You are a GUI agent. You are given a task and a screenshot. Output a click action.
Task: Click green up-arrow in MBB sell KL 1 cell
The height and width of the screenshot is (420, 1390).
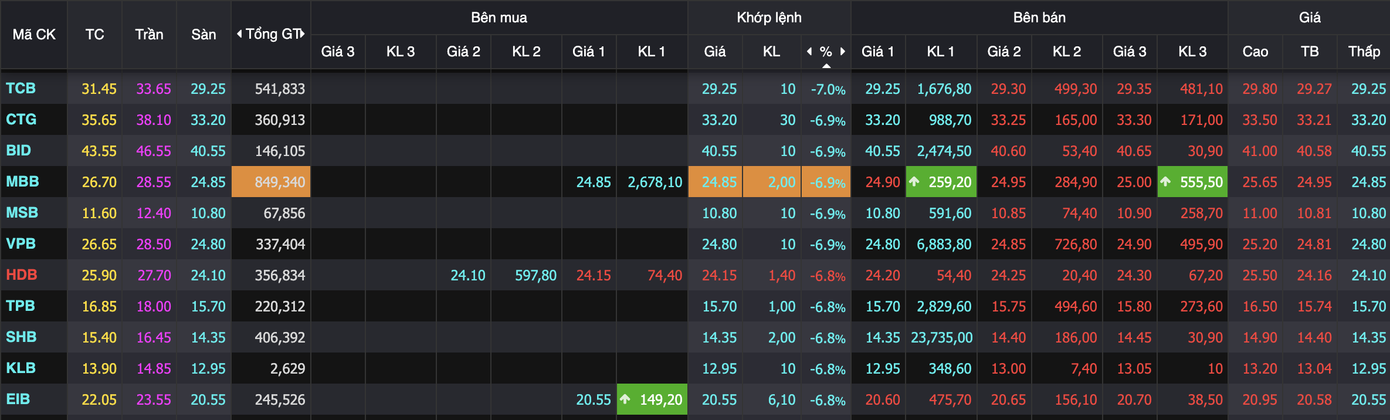point(914,182)
